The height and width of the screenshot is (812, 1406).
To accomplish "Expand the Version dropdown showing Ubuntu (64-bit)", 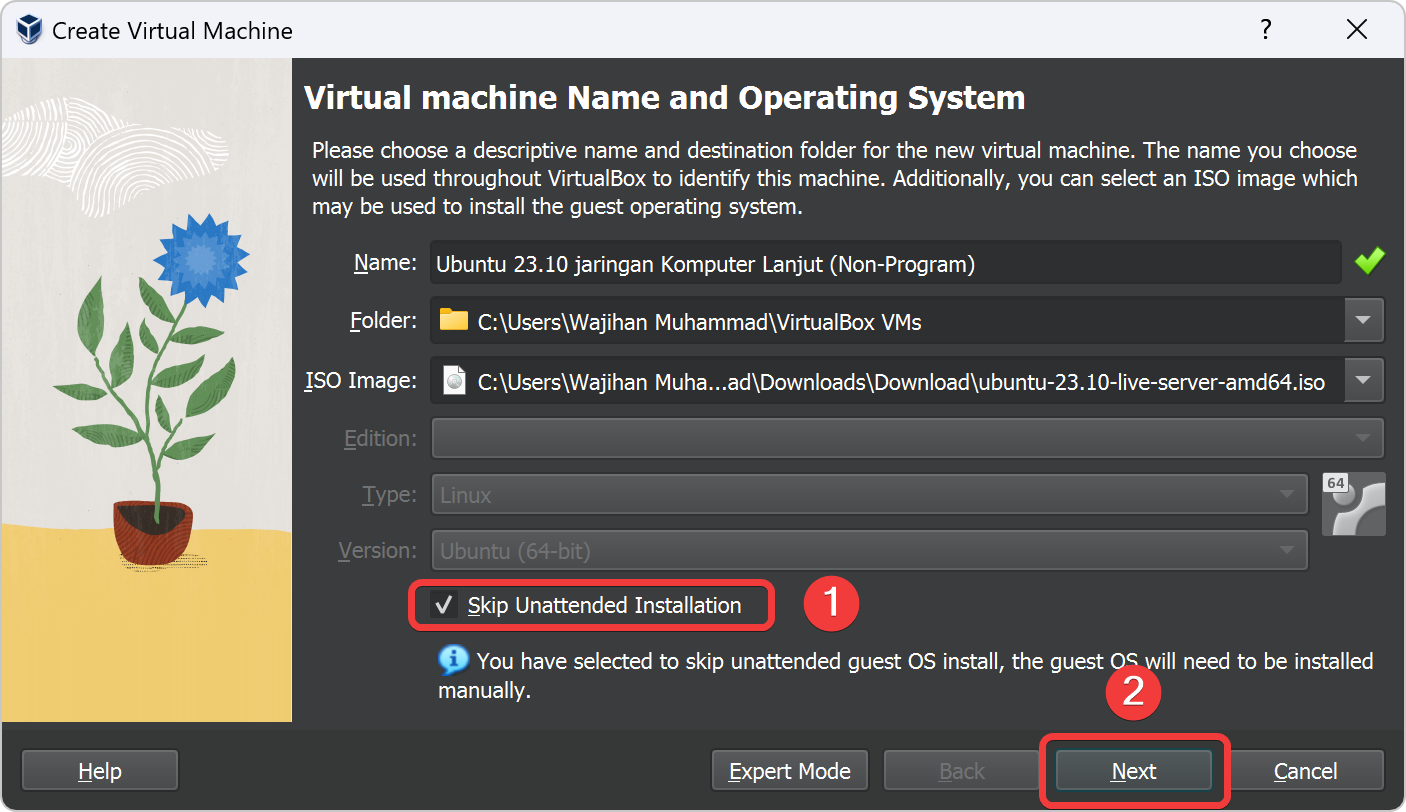I will 870,550.
